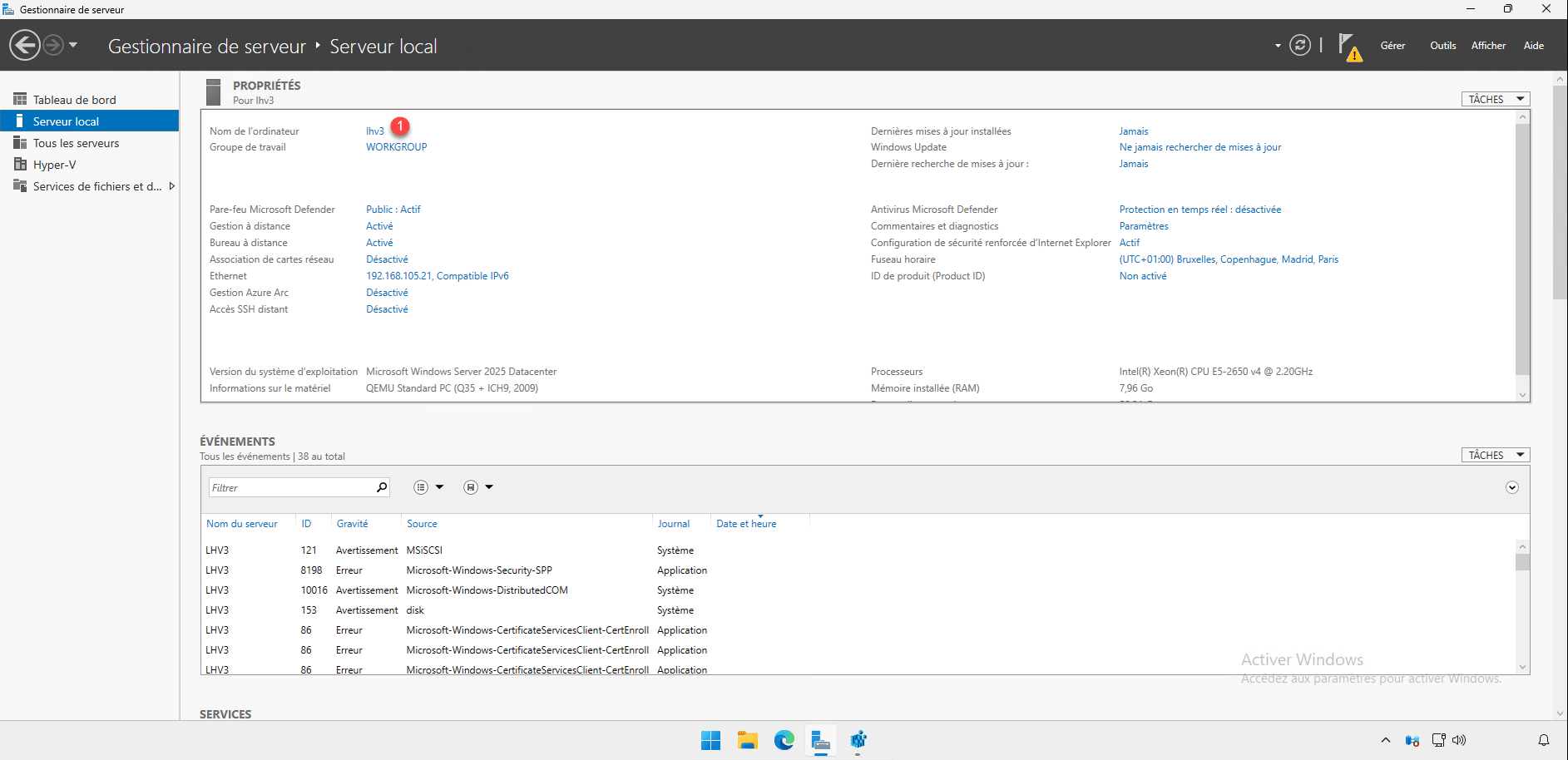Click the events Filtrer input field
This screenshot has height=760, width=1568.
click(x=291, y=487)
